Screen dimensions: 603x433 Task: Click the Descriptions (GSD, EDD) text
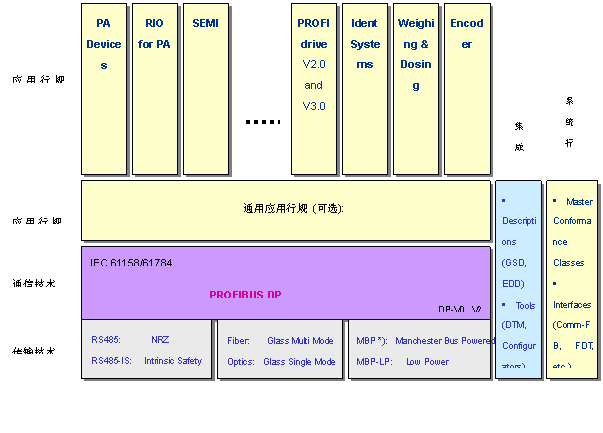click(519, 242)
